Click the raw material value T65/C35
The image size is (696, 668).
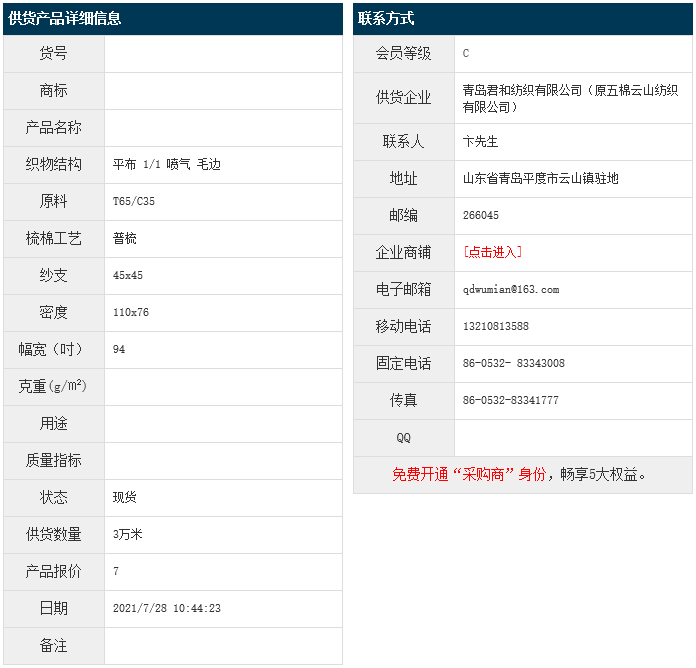(x=134, y=201)
